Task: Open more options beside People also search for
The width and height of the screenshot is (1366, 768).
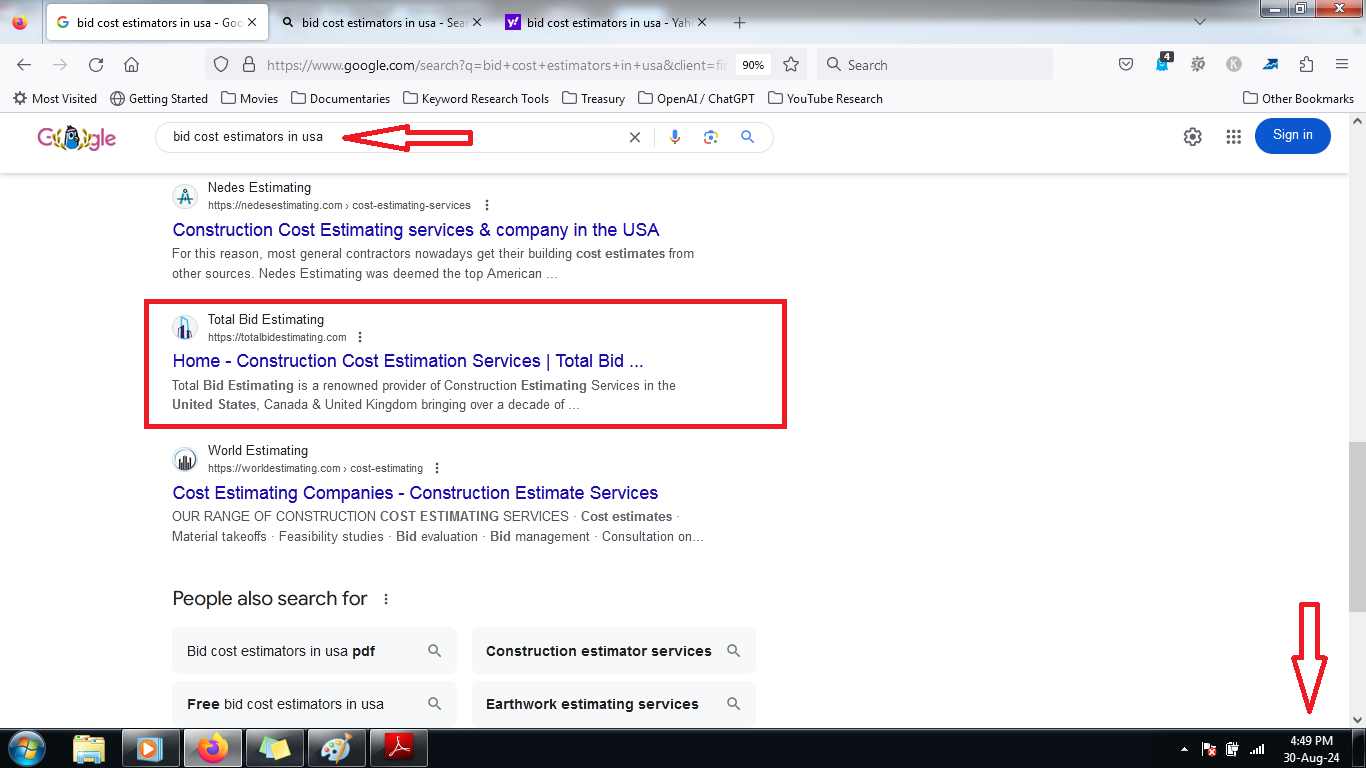Action: pyautogui.click(x=386, y=599)
